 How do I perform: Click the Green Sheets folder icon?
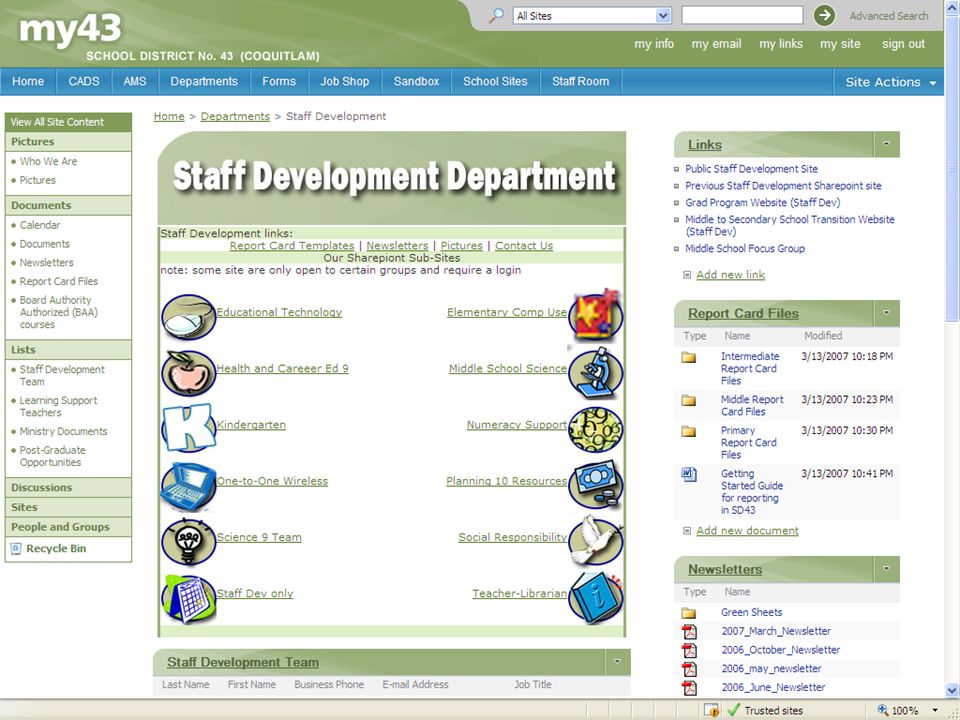689,613
